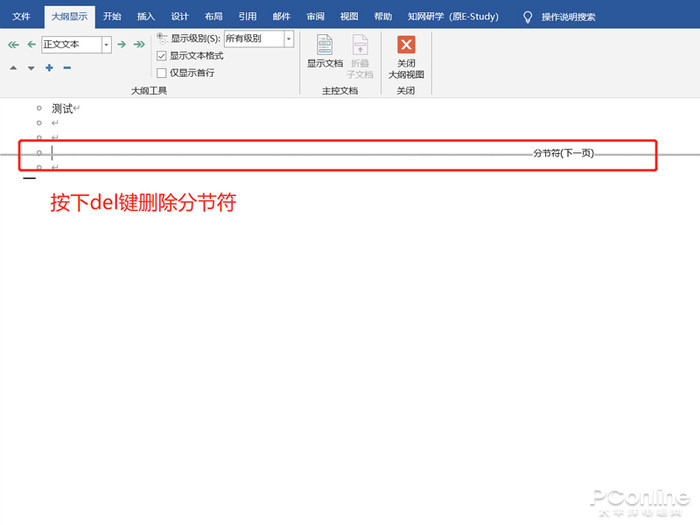Move outline item up arrow

coord(13,68)
